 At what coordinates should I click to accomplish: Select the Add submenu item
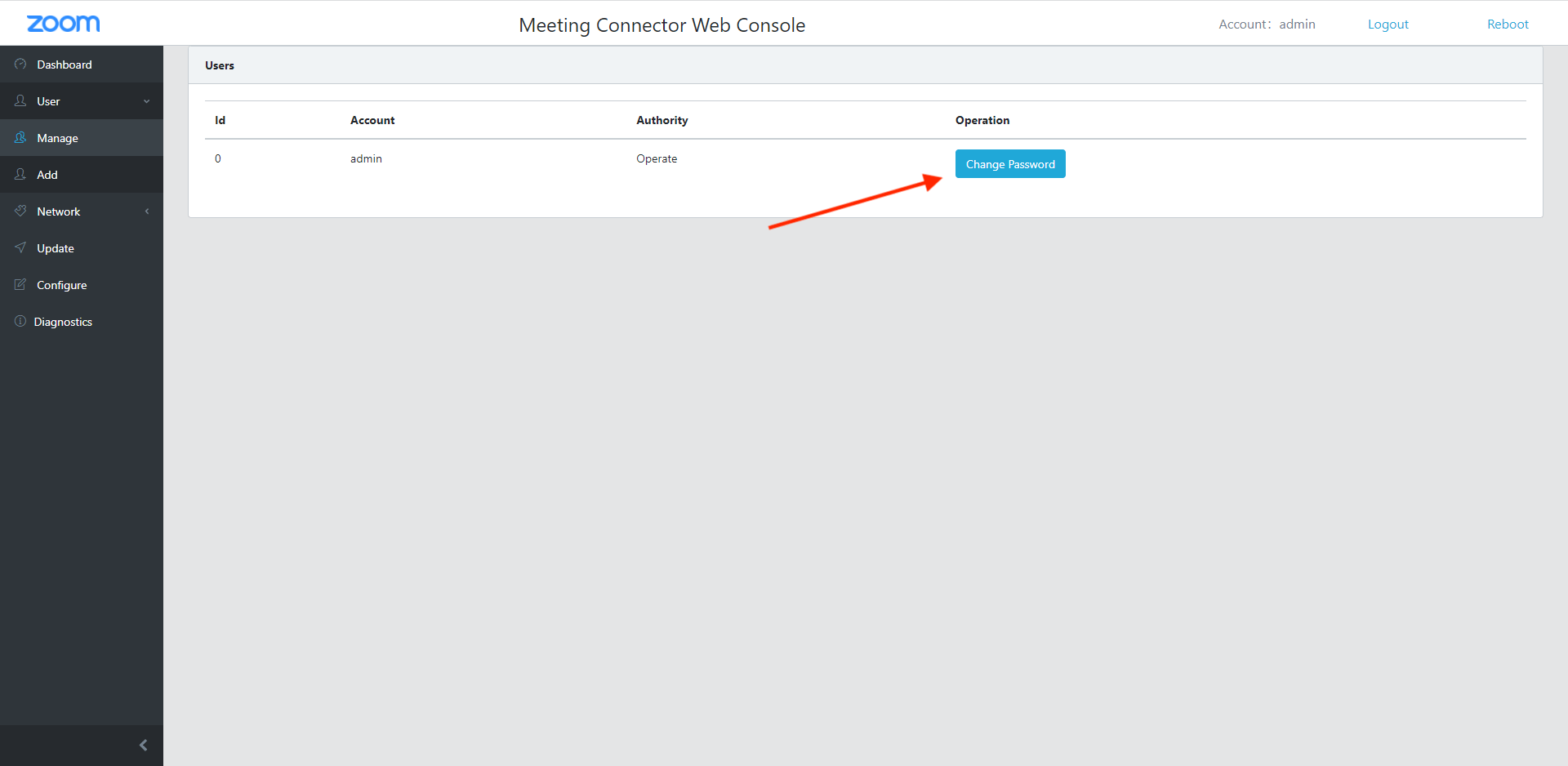click(82, 174)
